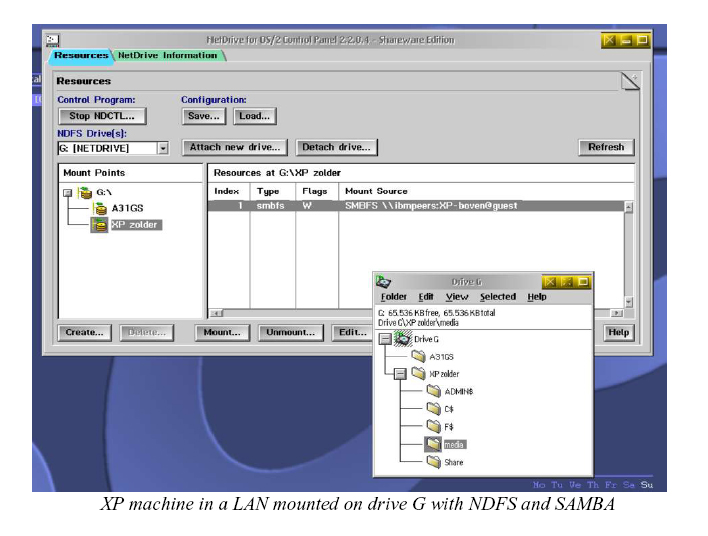This screenshot has height=536, width=708.
Task: Select the ADMIN$ label in Drive G
Action: [x=458, y=392]
